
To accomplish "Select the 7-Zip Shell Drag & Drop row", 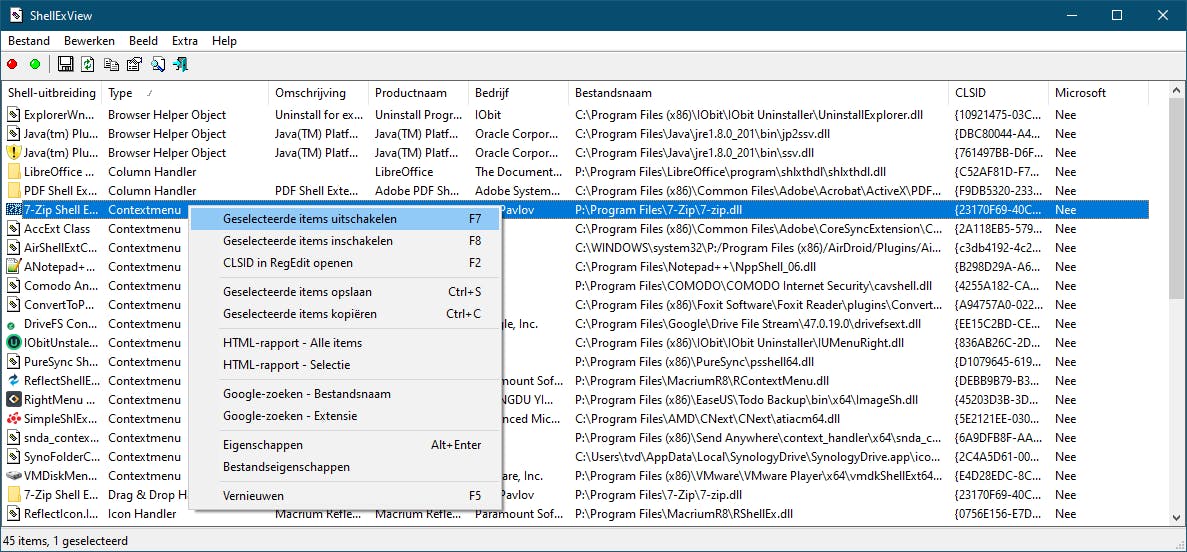I will [x=577, y=494].
